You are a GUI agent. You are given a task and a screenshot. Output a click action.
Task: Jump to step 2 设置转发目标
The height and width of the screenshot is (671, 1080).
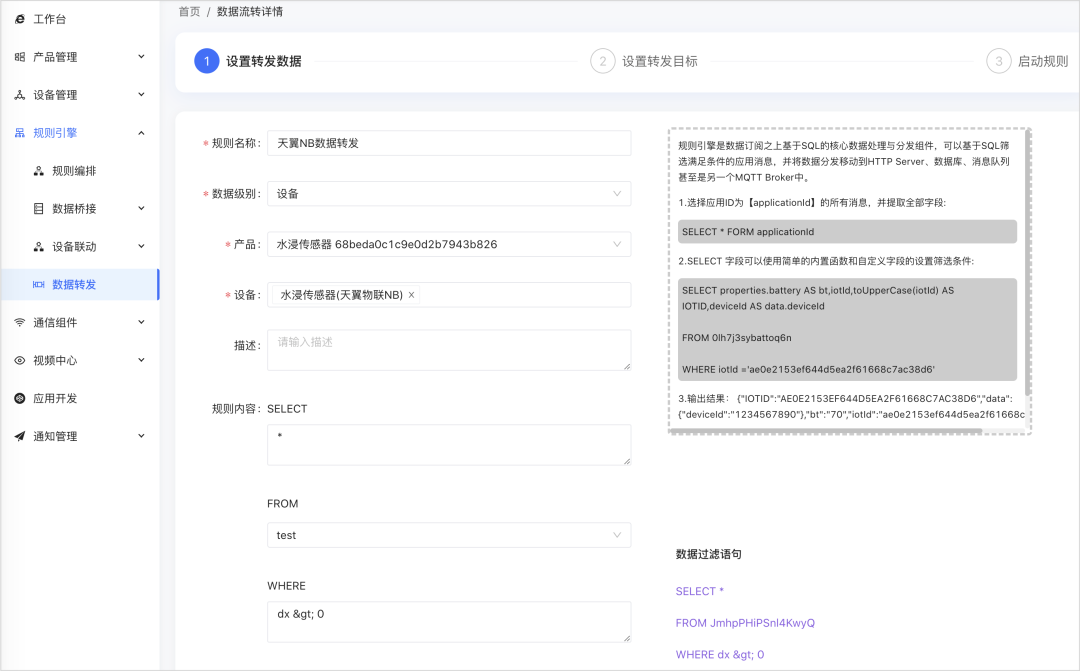click(x=644, y=61)
